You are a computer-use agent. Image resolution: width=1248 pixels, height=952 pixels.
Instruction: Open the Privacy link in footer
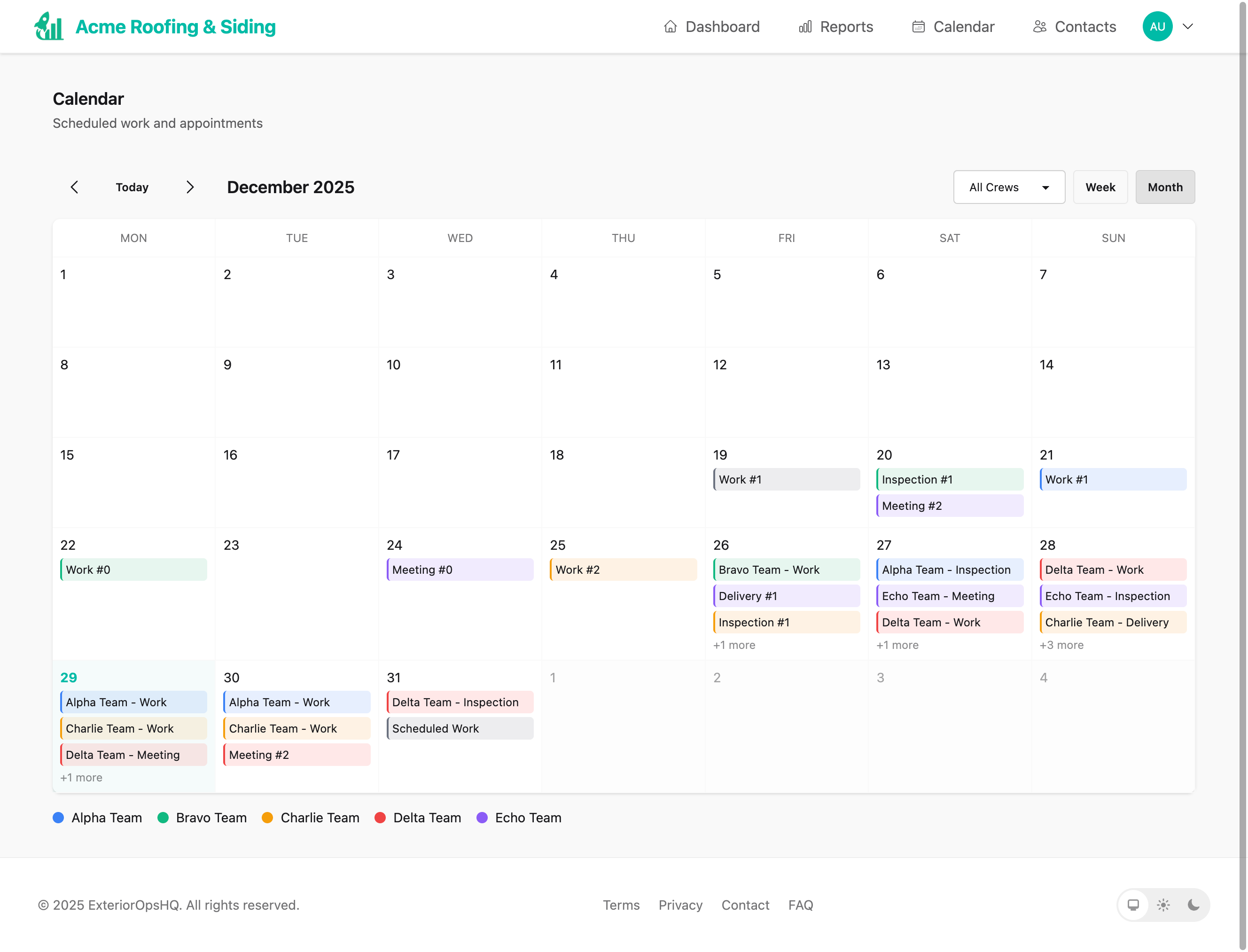[680, 905]
